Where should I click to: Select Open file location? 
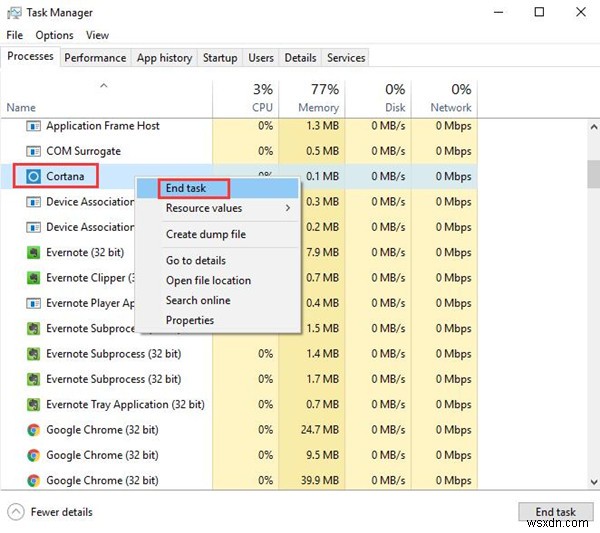217,280
